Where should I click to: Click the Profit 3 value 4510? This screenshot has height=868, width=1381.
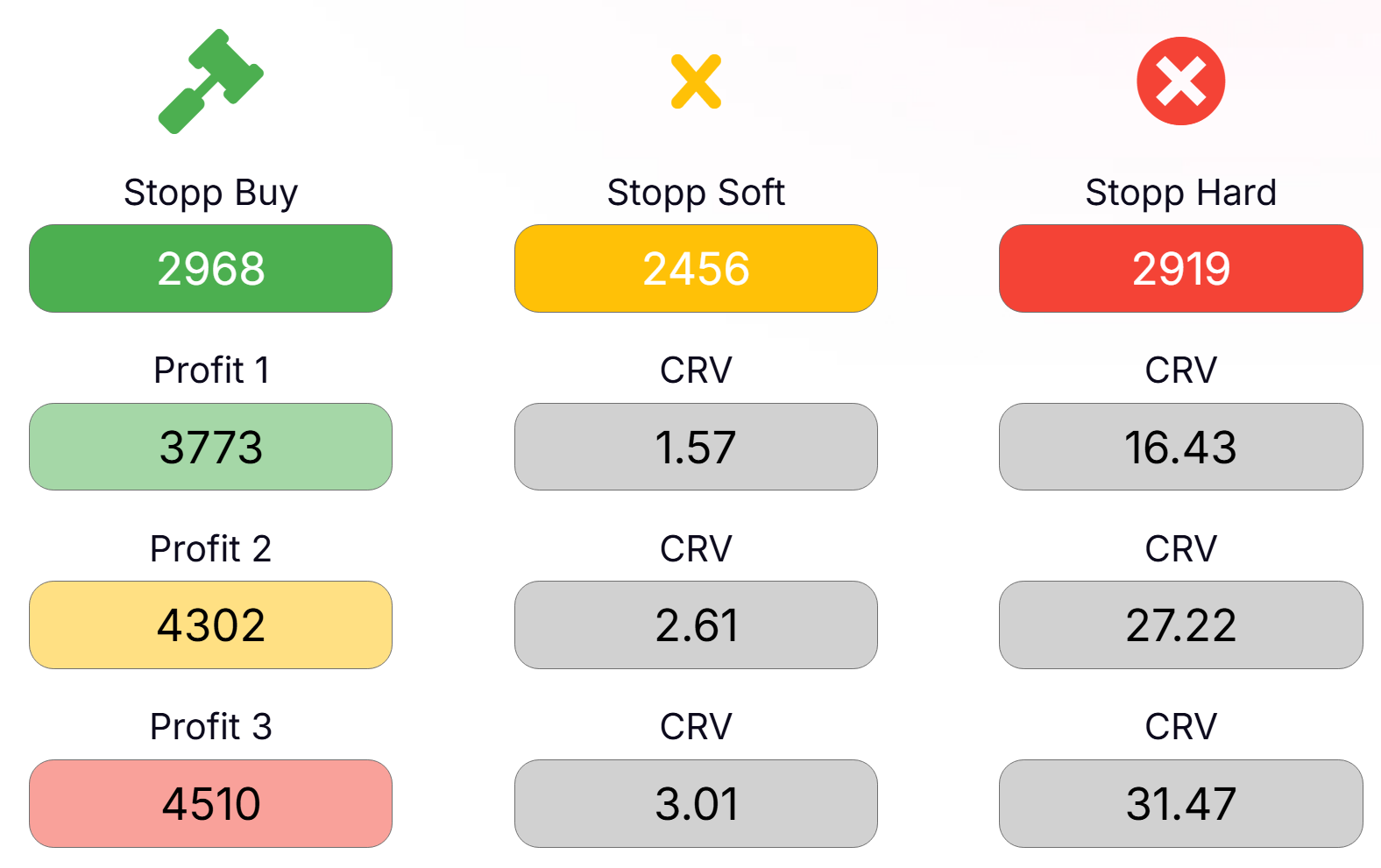(x=211, y=804)
